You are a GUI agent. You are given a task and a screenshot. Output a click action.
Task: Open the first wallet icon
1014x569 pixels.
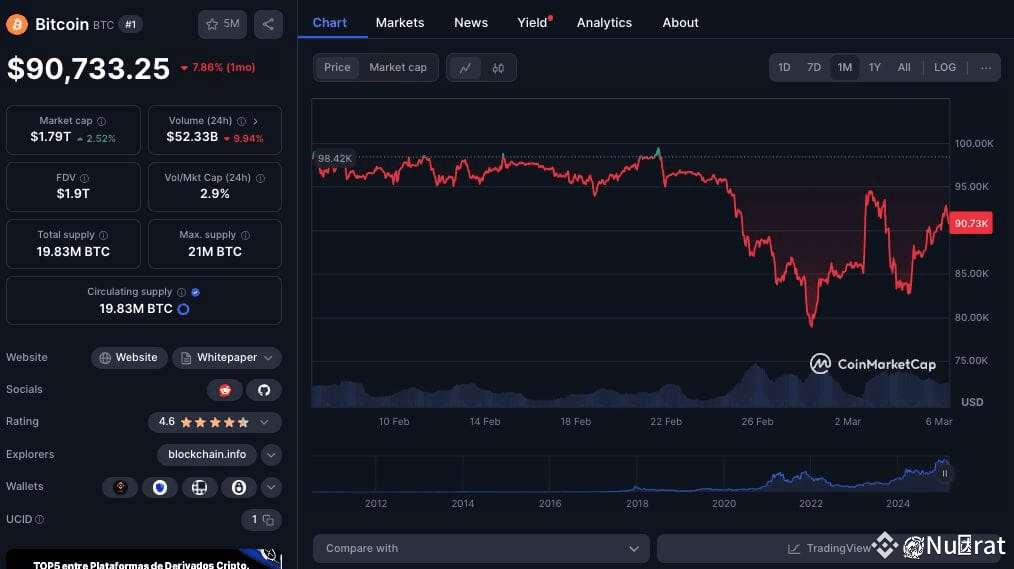(x=120, y=487)
